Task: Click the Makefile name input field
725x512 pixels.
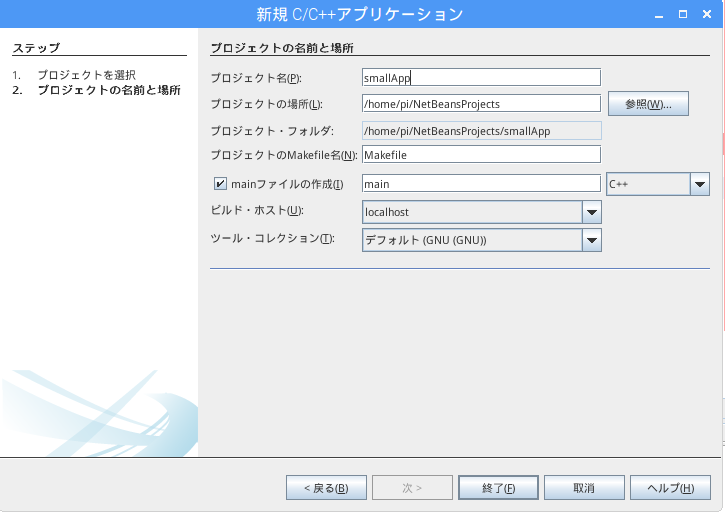Action: [x=481, y=155]
